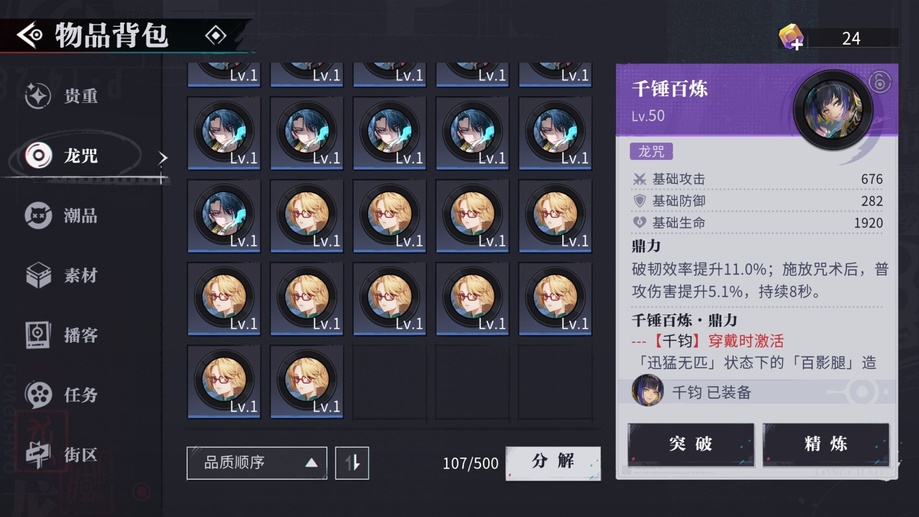This screenshot has width=919, height=517.
Task: Add currency with the gem plus icon
Action: (x=791, y=37)
